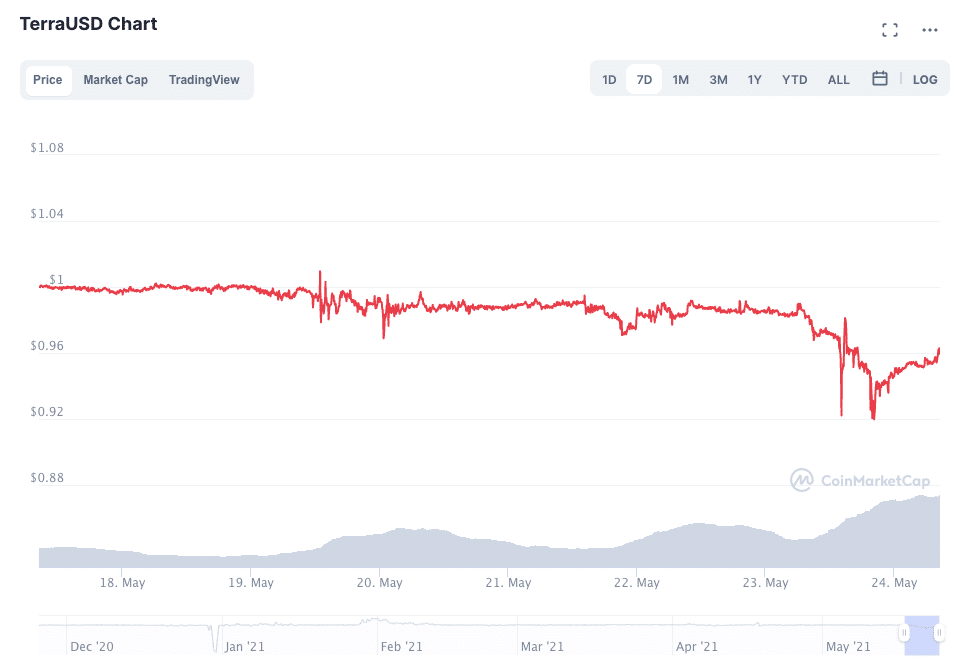Show ALL time price history

tap(839, 80)
